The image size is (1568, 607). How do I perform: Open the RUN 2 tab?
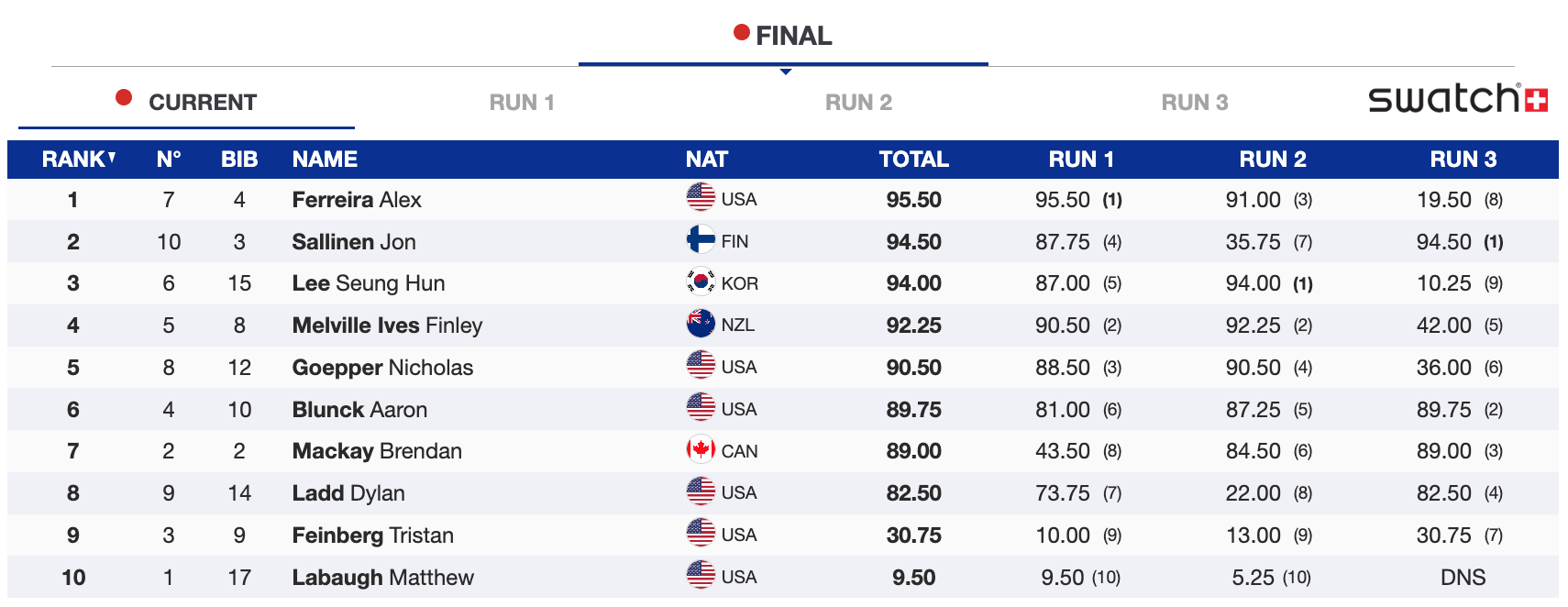click(858, 103)
